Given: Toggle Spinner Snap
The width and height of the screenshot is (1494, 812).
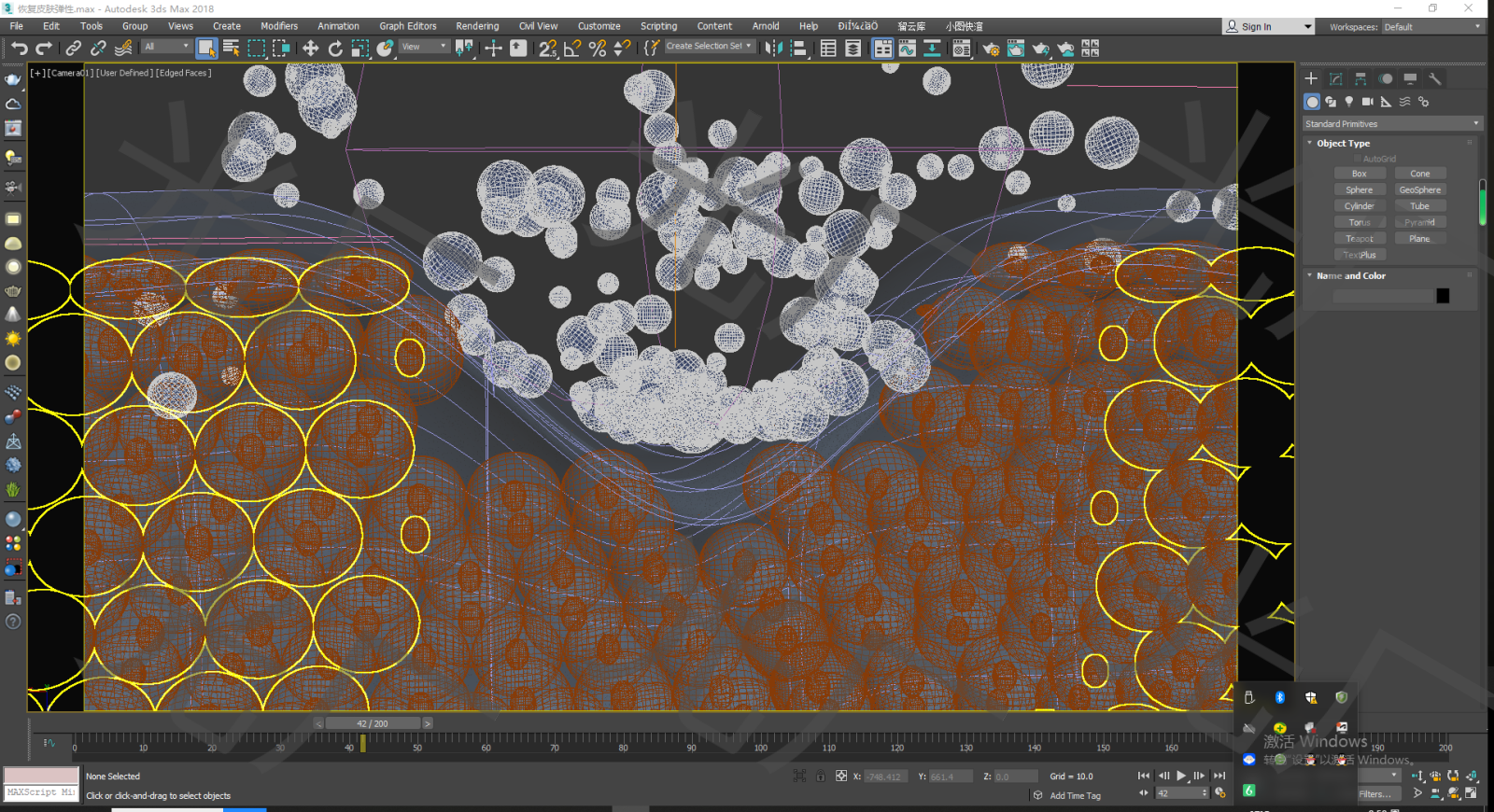Looking at the screenshot, I should [x=622, y=48].
